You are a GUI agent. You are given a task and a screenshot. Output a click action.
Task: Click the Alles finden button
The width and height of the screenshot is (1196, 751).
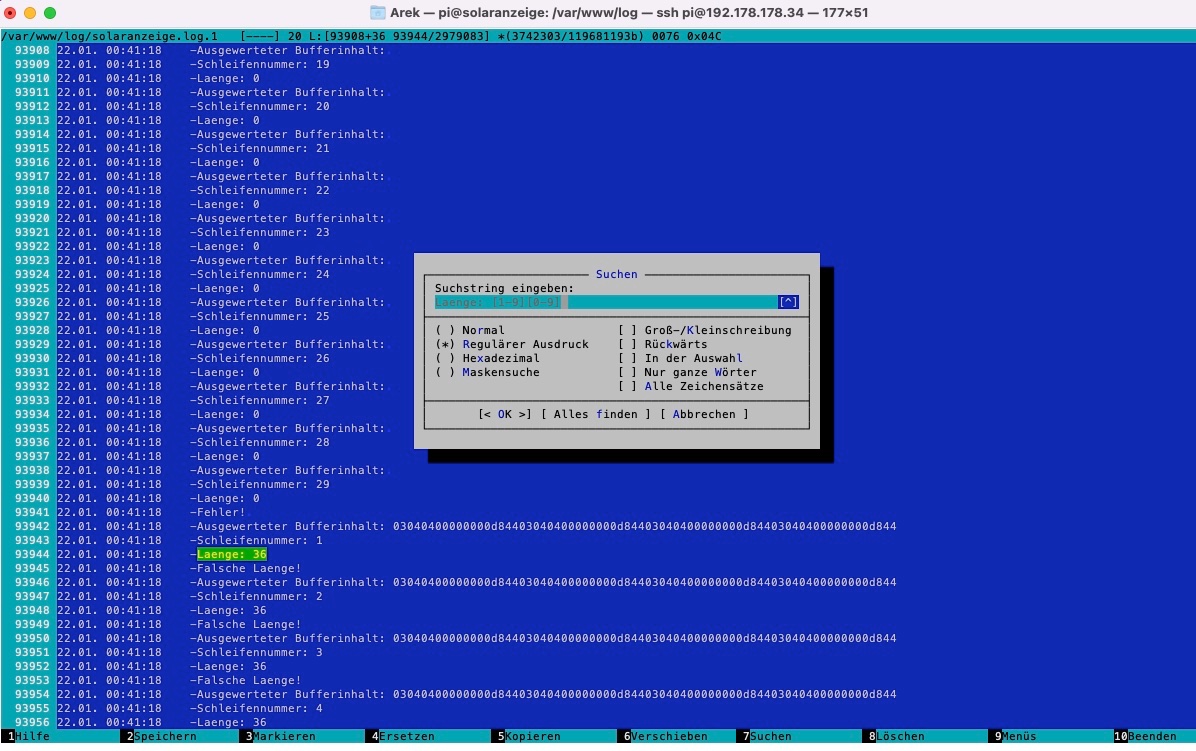595,414
